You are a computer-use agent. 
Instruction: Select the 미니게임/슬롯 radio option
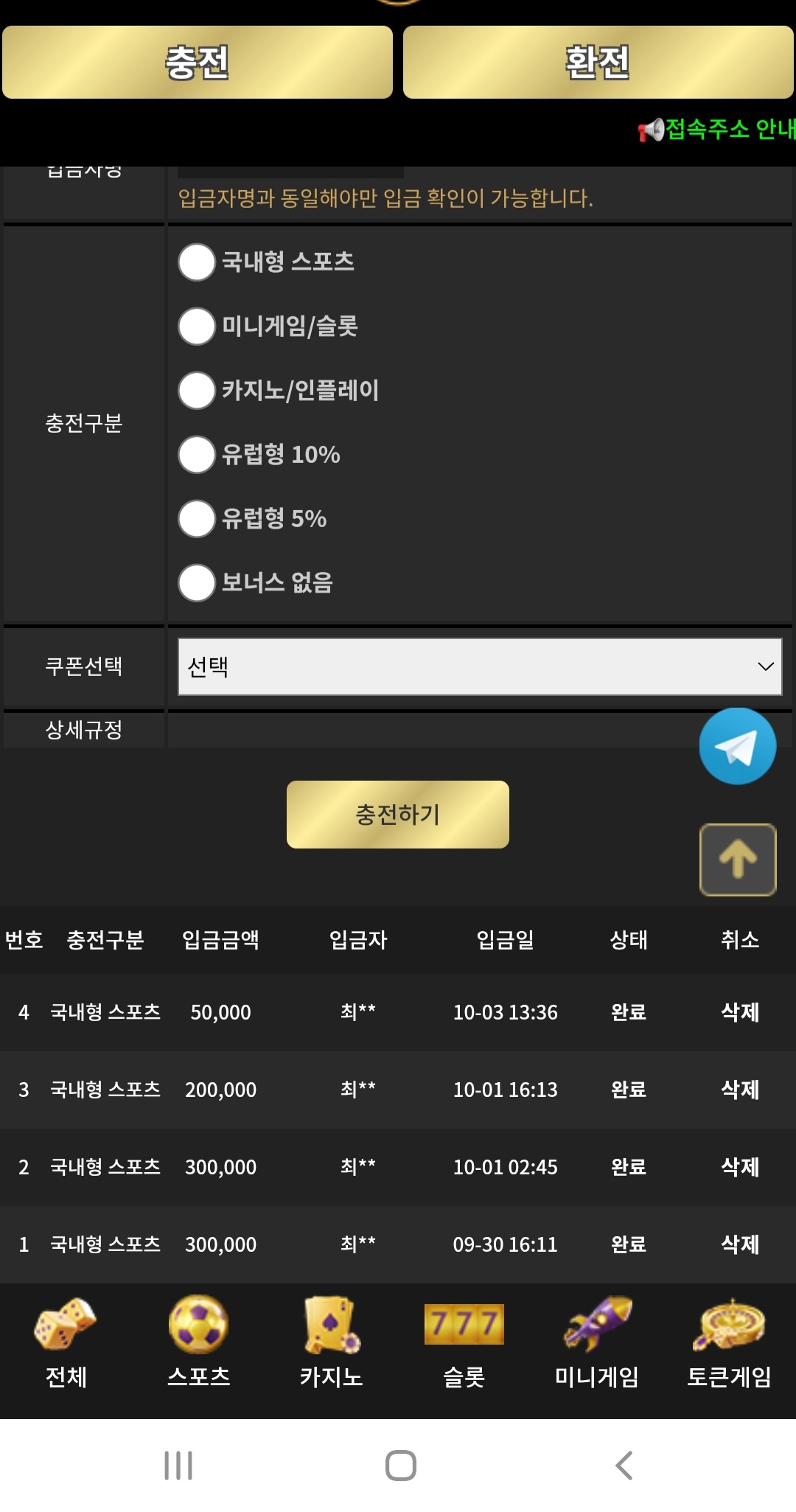click(x=197, y=327)
